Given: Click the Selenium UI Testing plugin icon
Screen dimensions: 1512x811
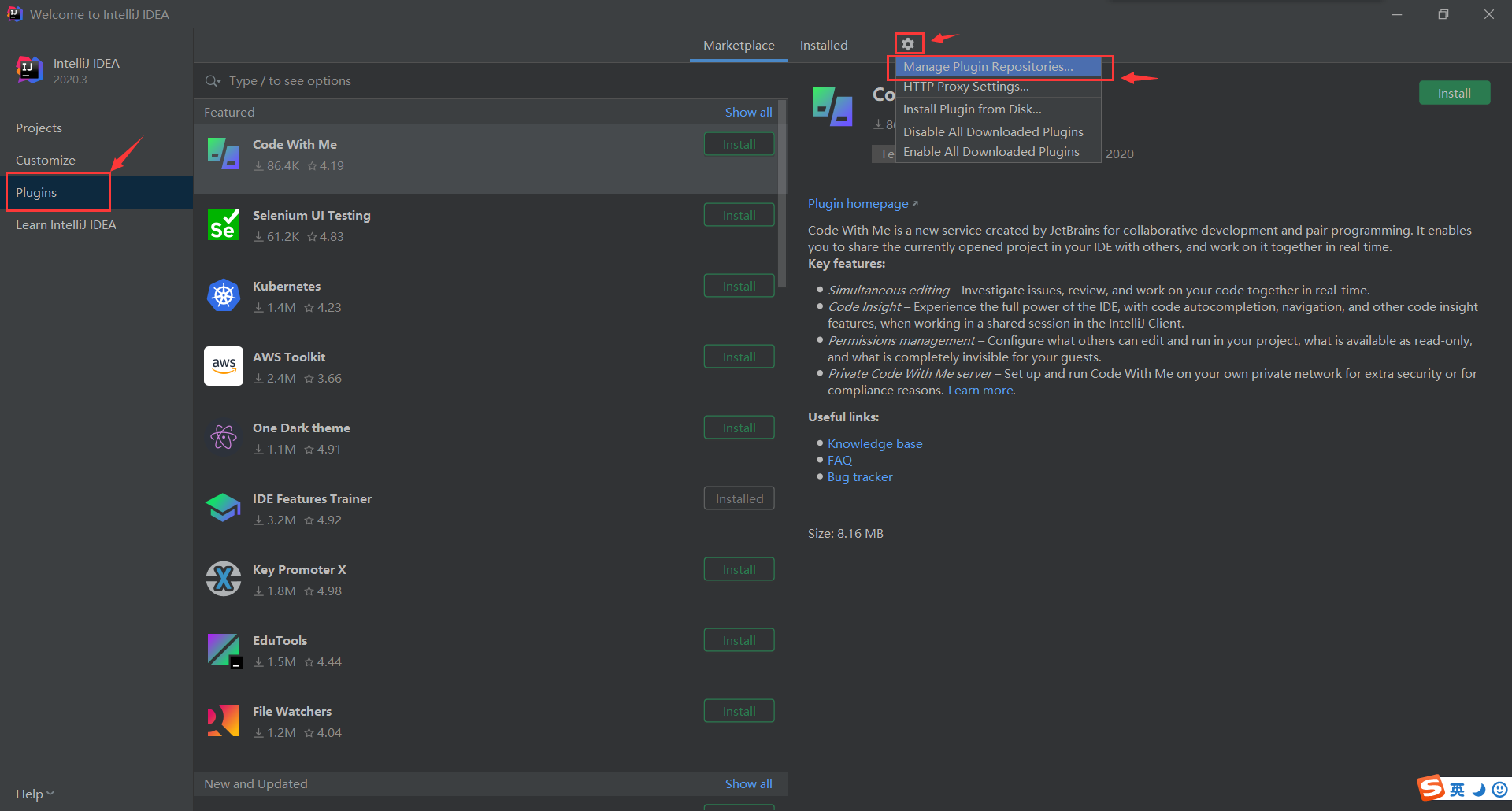Looking at the screenshot, I should click(224, 224).
